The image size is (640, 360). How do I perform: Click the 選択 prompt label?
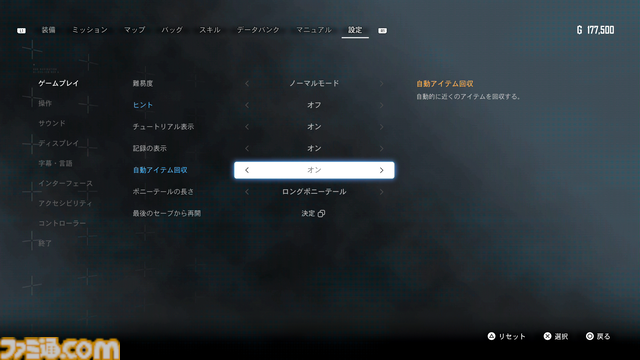pos(561,336)
